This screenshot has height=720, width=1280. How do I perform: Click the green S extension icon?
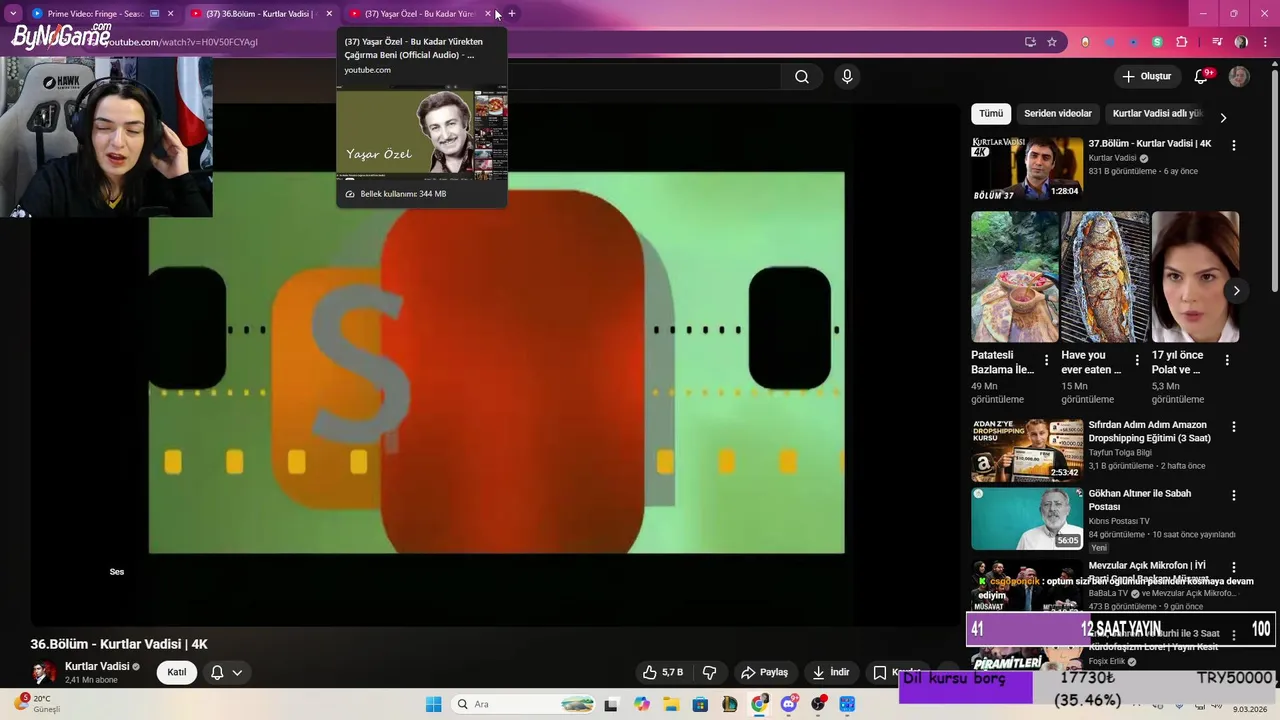tap(1157, 42)
